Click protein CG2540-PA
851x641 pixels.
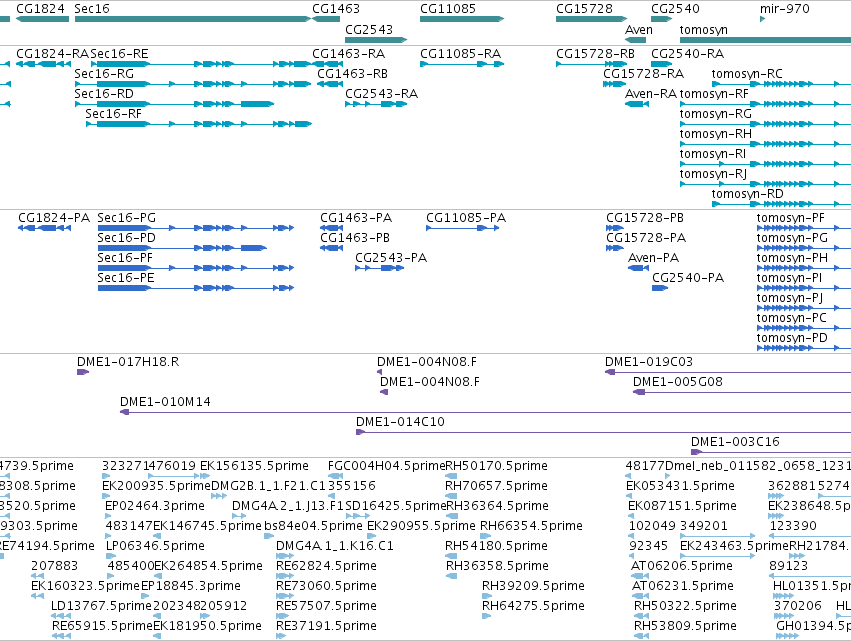[x=688, y=278]
